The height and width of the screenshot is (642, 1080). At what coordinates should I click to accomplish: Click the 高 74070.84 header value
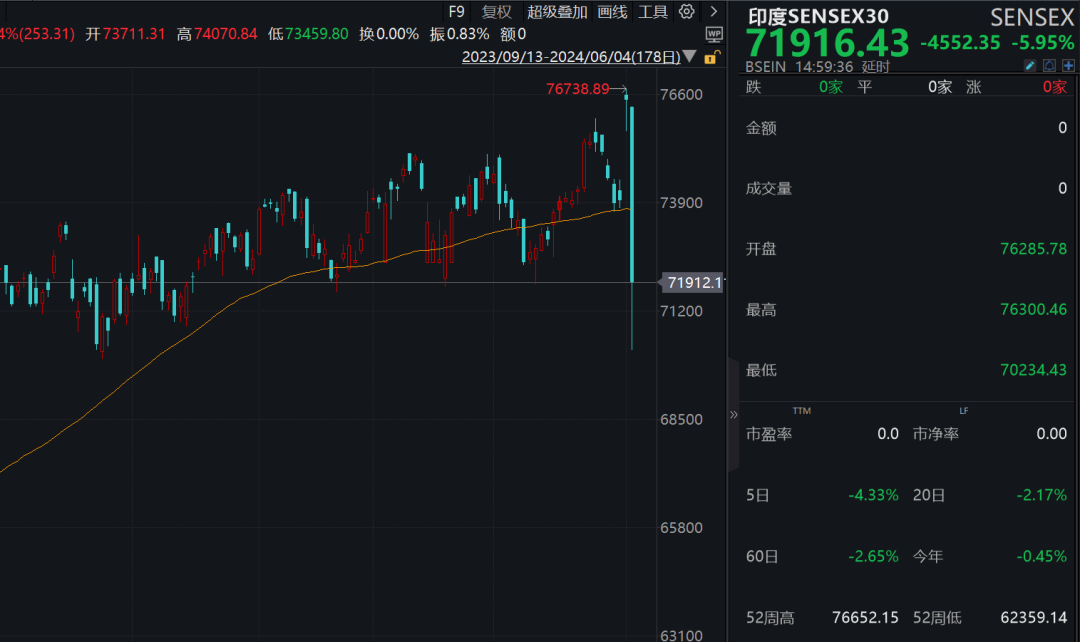click(x=217, y=34)
